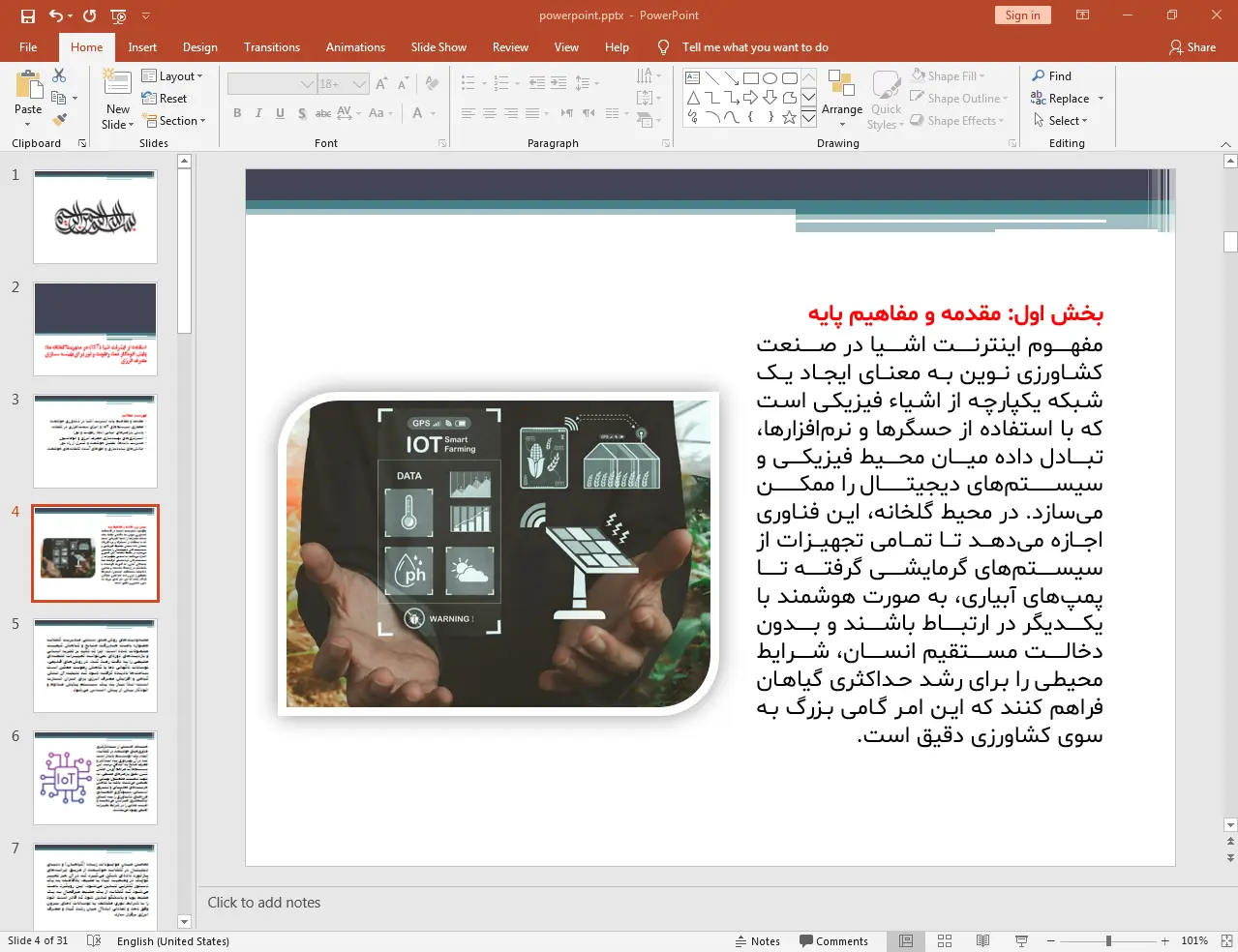Start Slide Show from status bar icon
The width and height of the screenshot is (1238, 952).
point(1021,940)
